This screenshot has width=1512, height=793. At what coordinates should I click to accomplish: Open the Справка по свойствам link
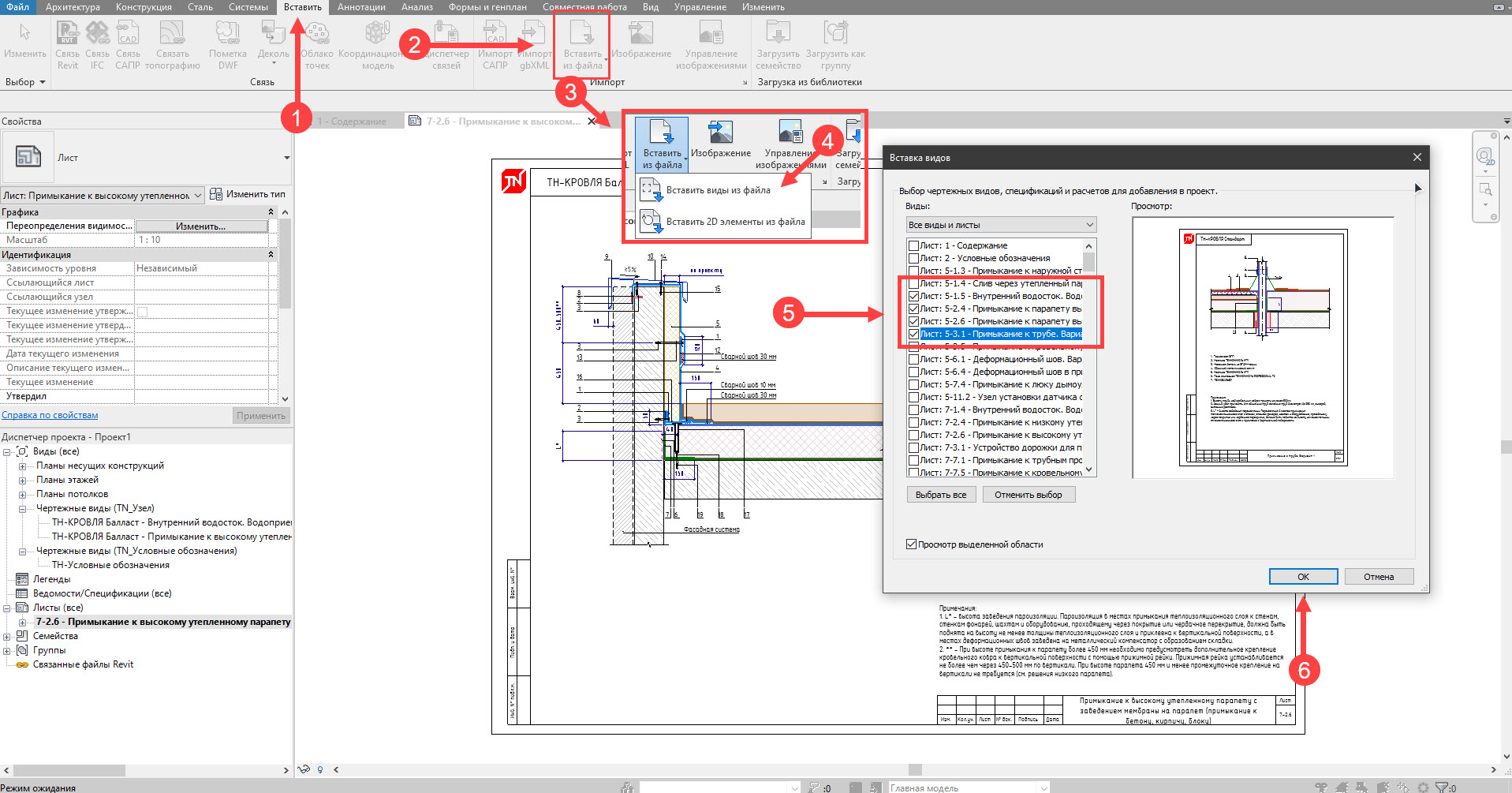pyautogui.click(x=50, y=415)
